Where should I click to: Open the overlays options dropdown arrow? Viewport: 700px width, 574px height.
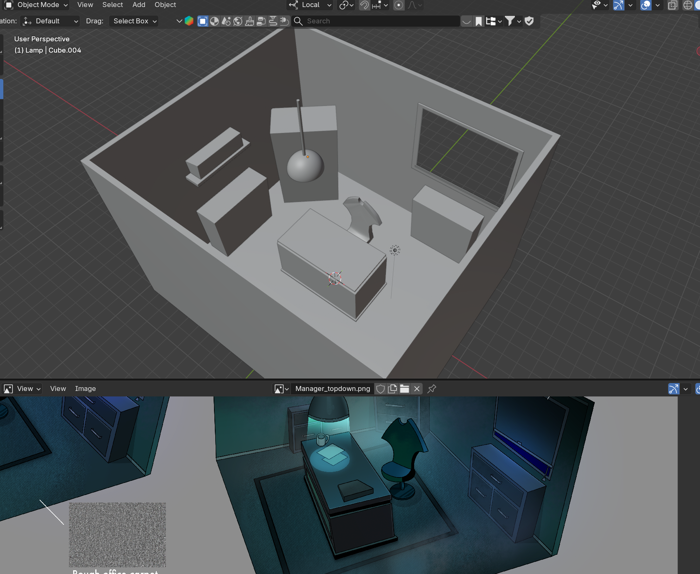pyautogui.click(x=658, y=5)
